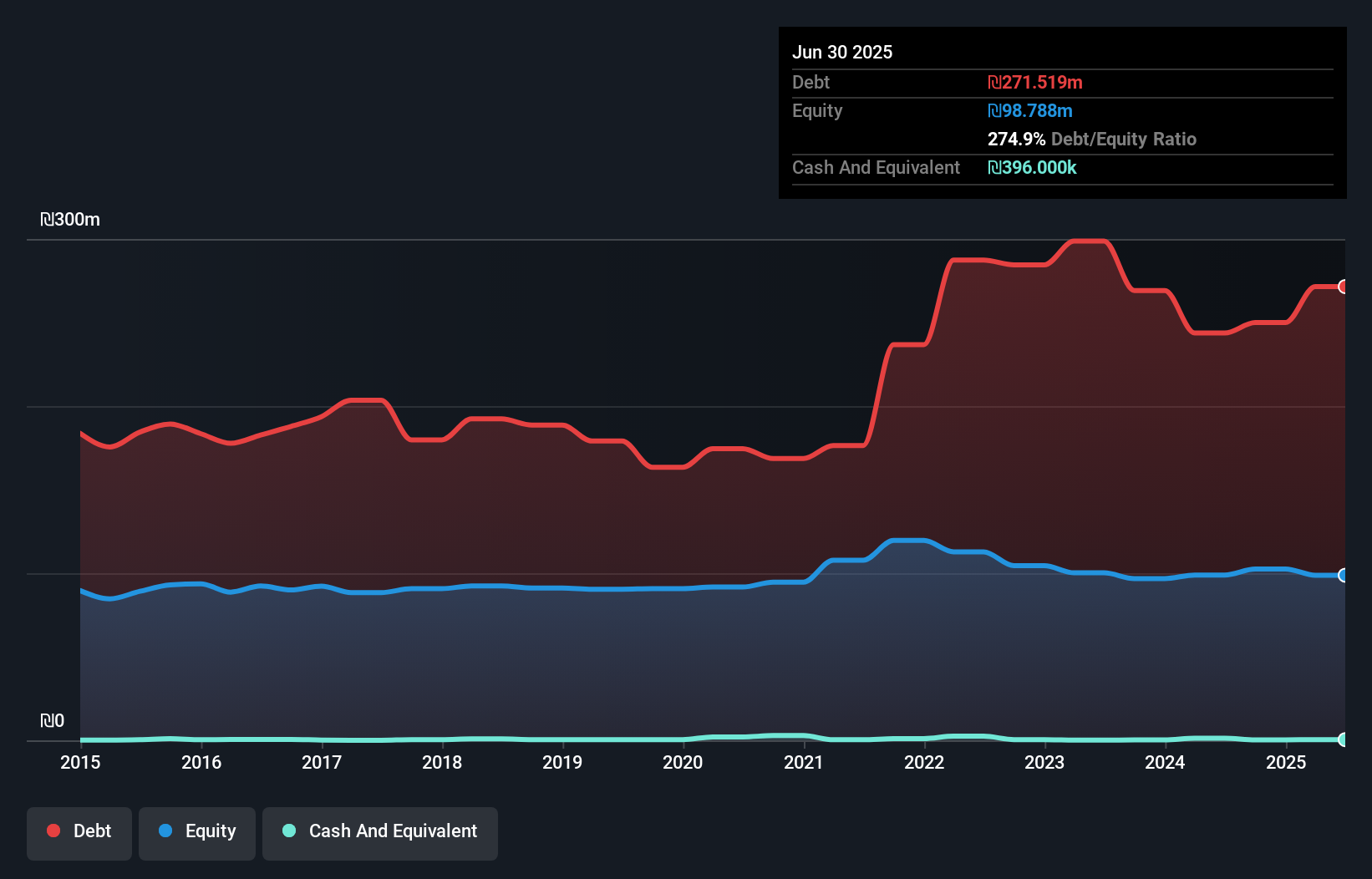Select the white endpoint marker on Debt line
This screenshot has width=1372, height=879.
pos(1344,287)
